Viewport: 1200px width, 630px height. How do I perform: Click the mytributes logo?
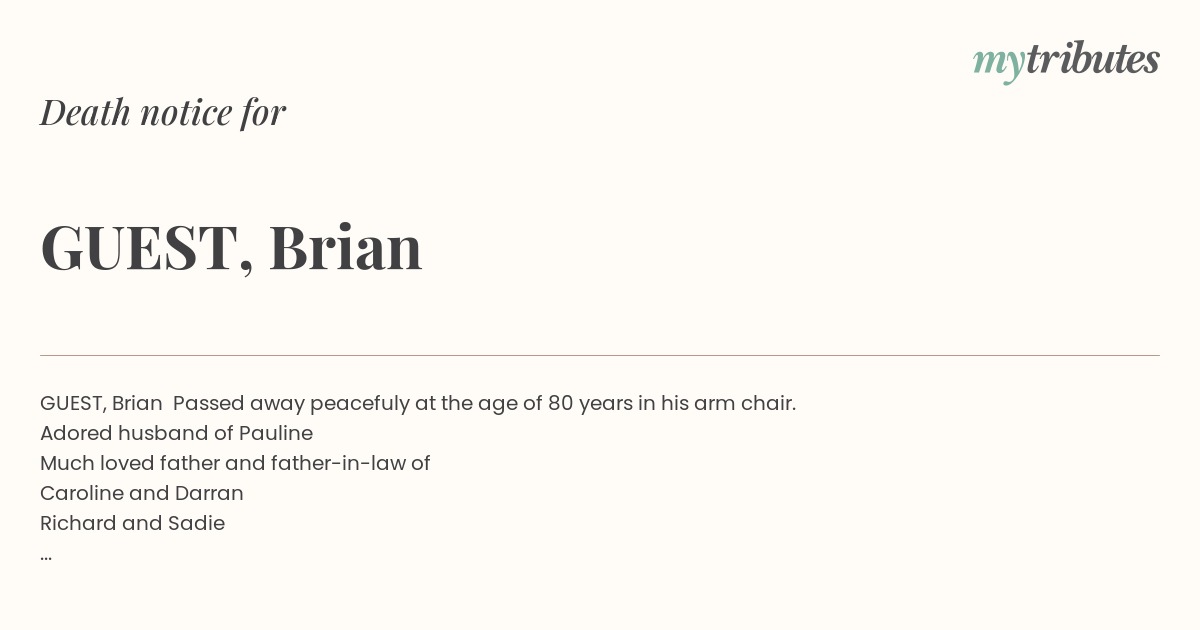point(1066,61)
